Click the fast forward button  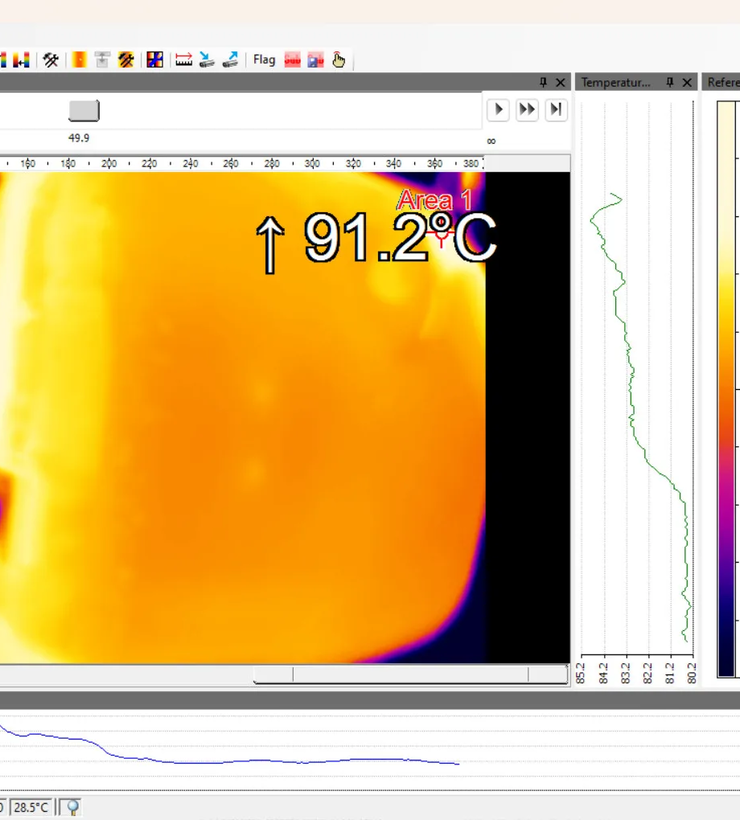coord(527,109)
